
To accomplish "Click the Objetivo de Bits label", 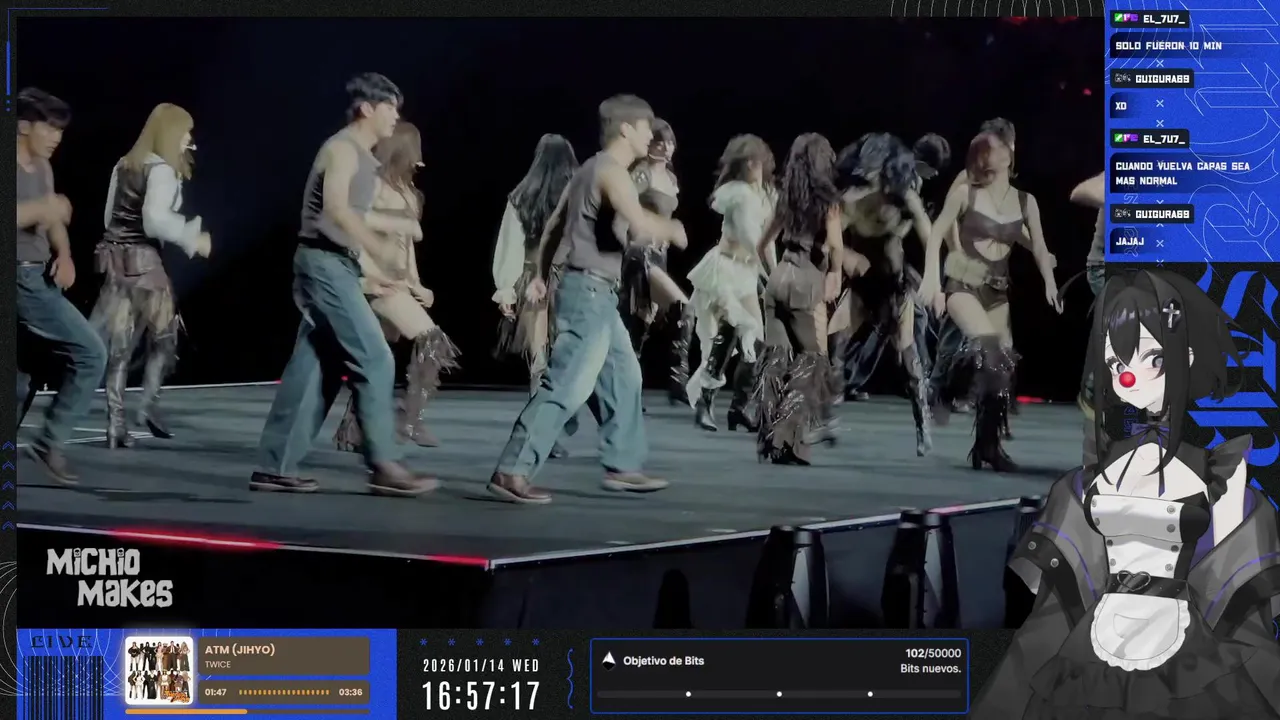I will tap(664, 661).
